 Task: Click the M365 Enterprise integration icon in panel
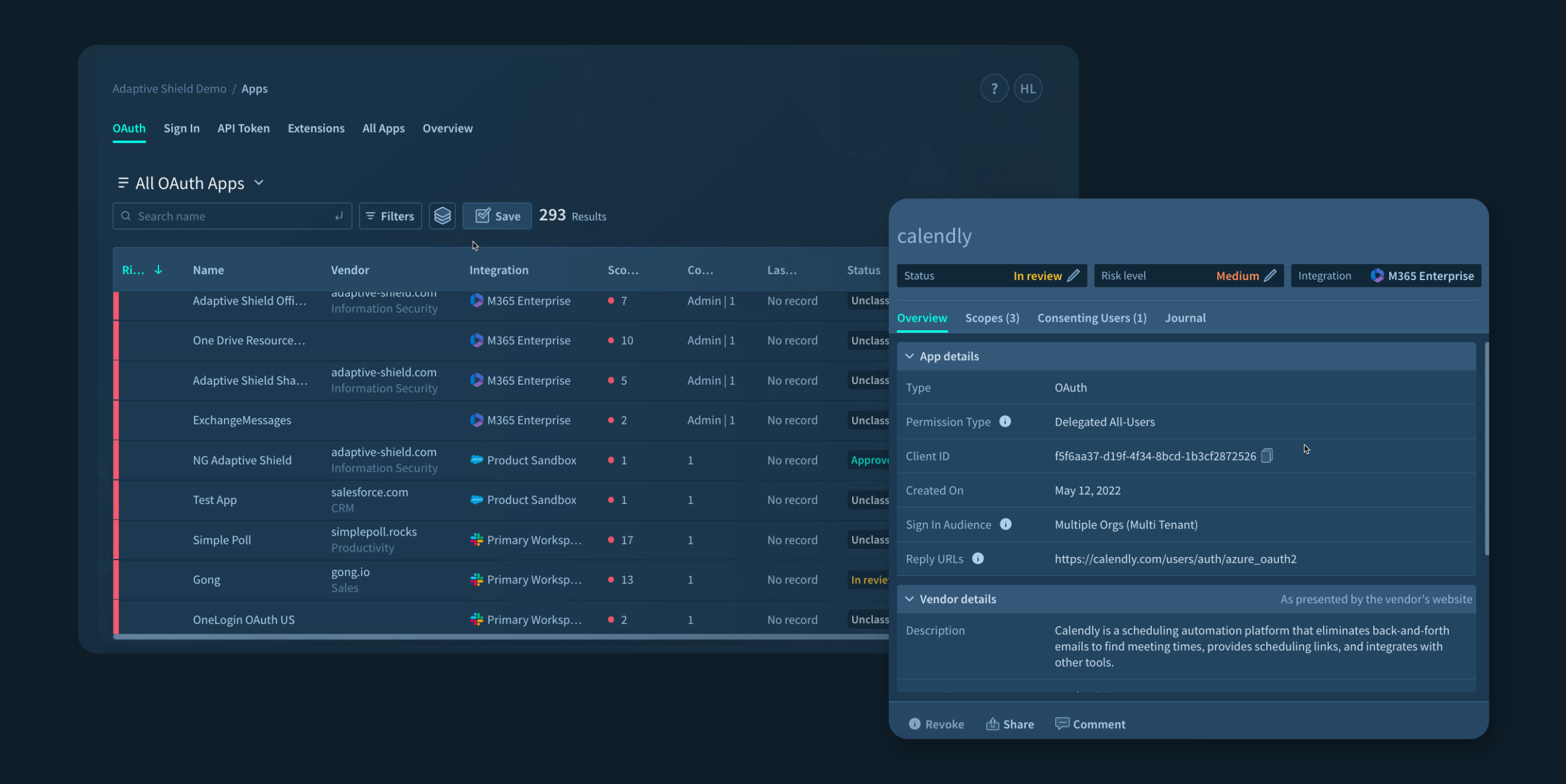point(1377,276)
